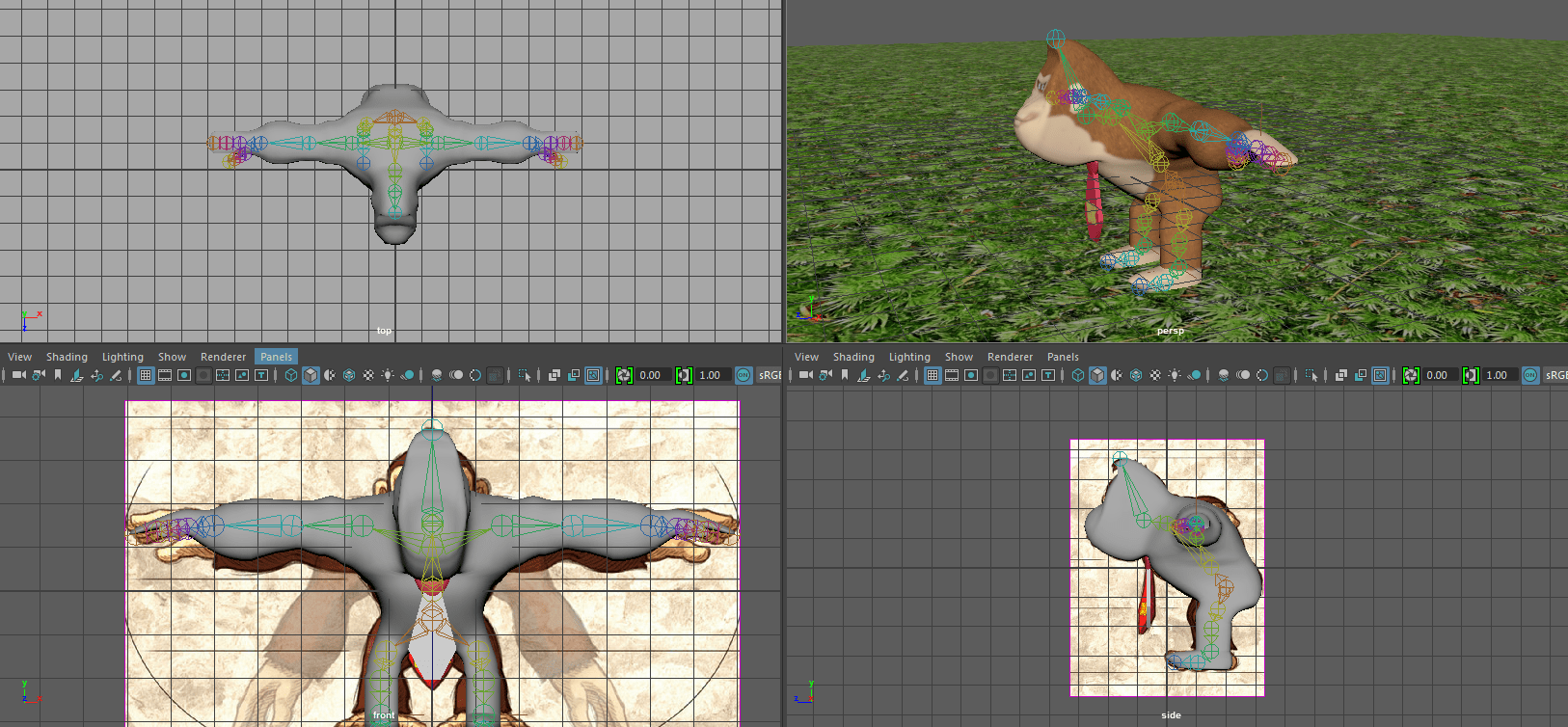
Task: Expand Renderer menu in side panel
Action: (1010, 357)
